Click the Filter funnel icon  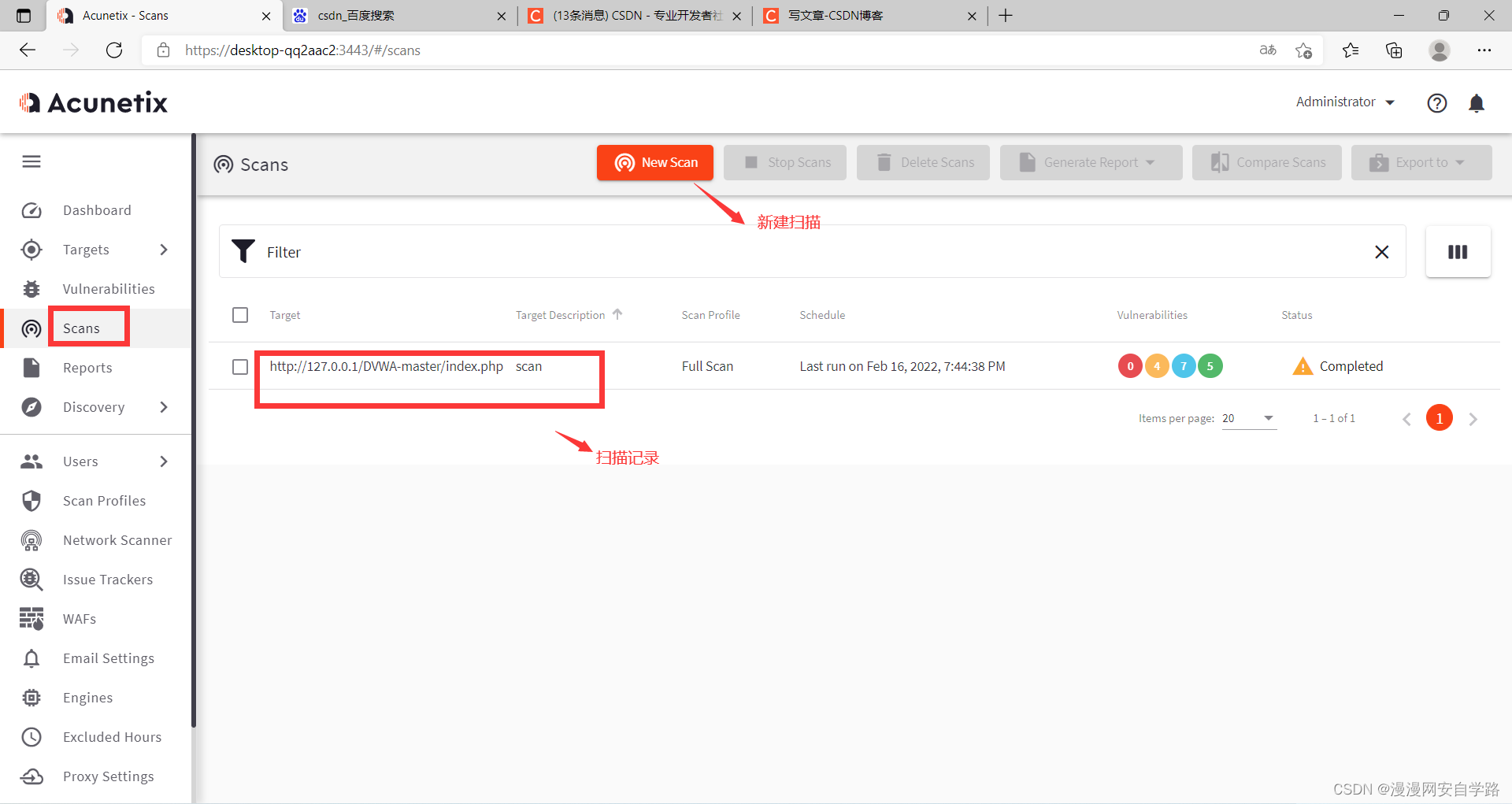click(x=243, y=251)
